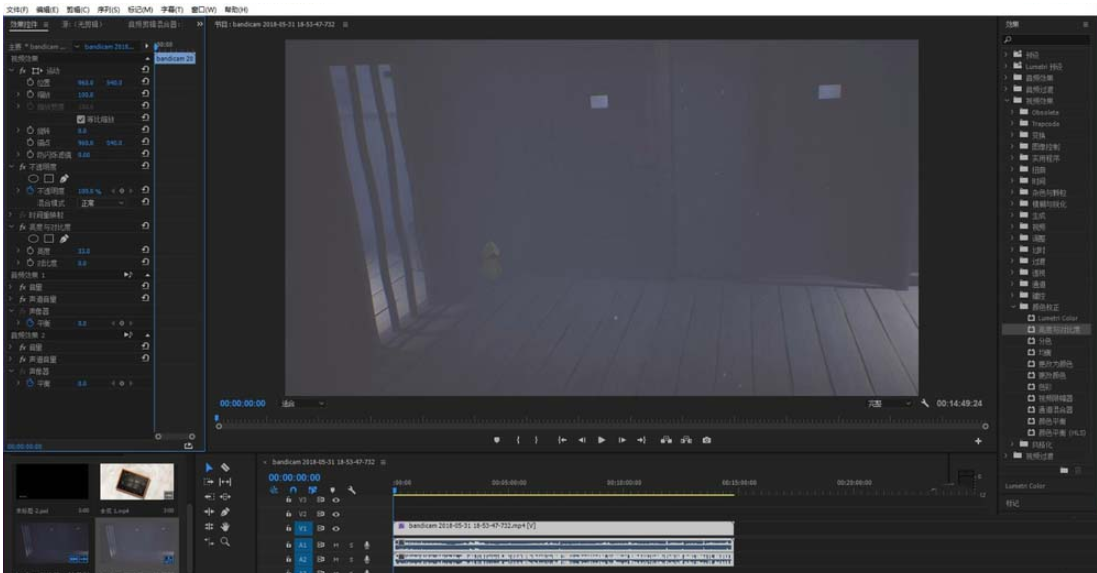
Task: Add a marker with the monitor's marker icon
Action: point(497,439)
